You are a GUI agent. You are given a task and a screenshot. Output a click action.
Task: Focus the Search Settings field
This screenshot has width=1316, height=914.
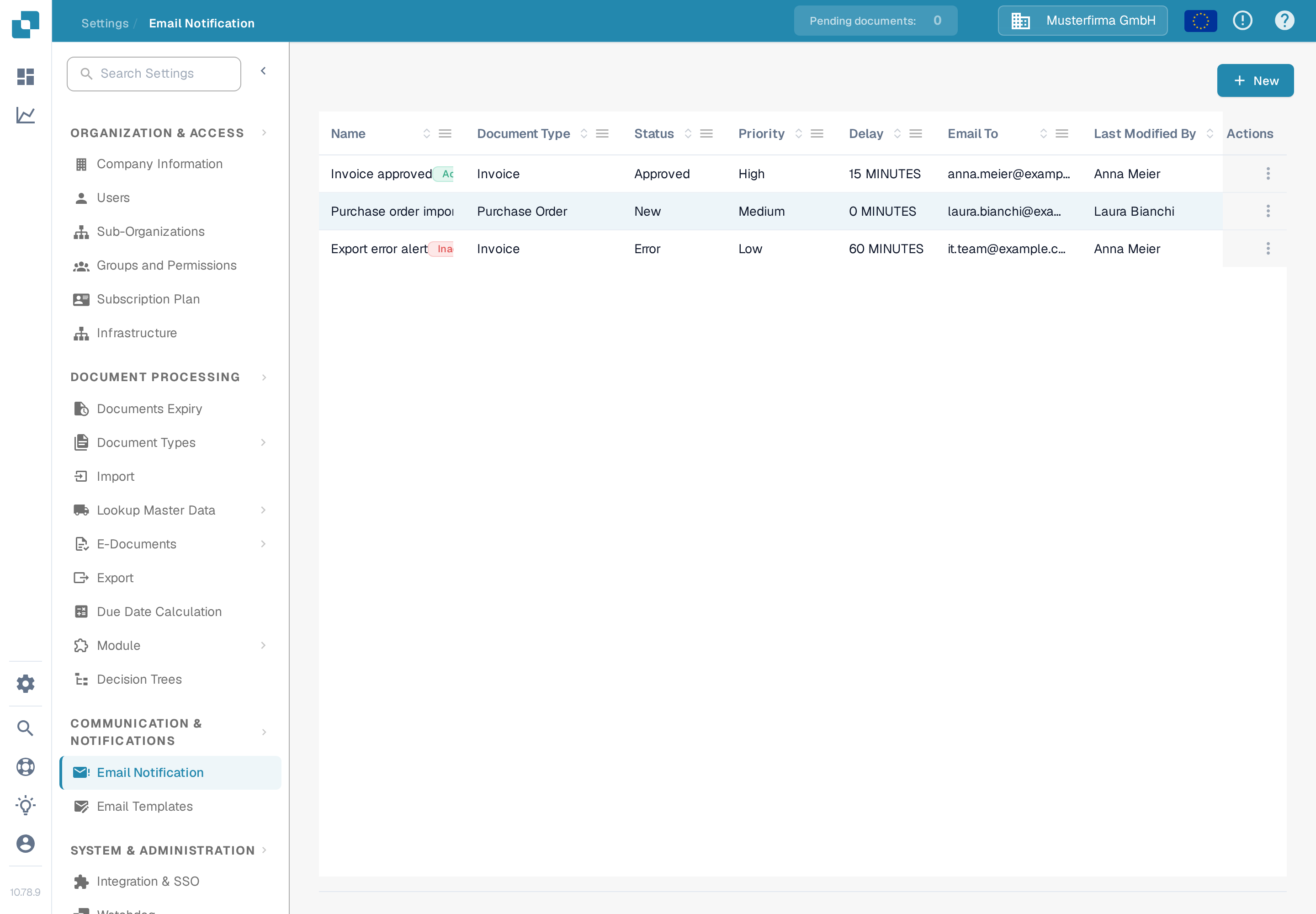tap(154, 74)
